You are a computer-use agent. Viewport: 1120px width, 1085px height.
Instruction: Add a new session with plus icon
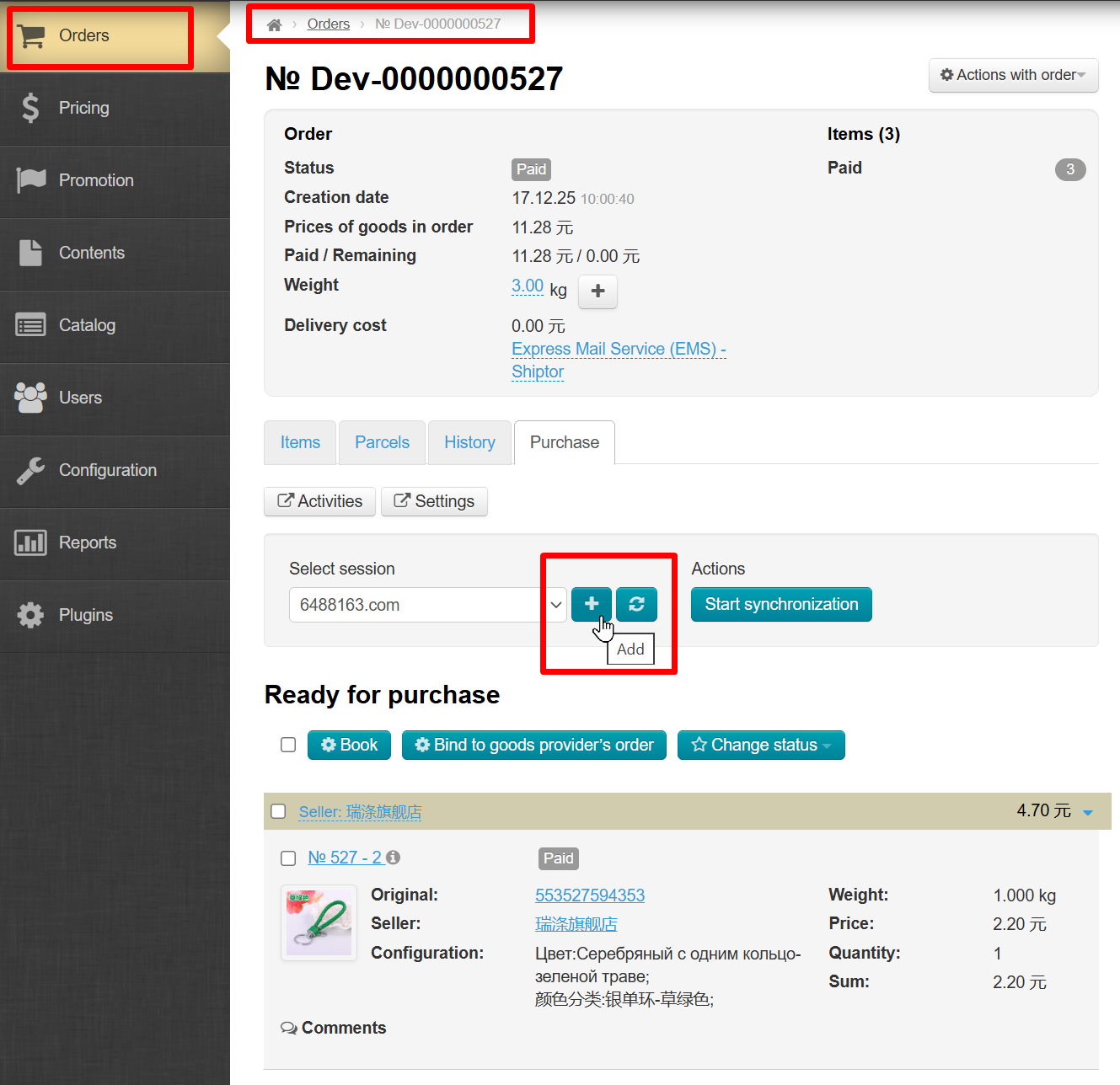point(592,604)
